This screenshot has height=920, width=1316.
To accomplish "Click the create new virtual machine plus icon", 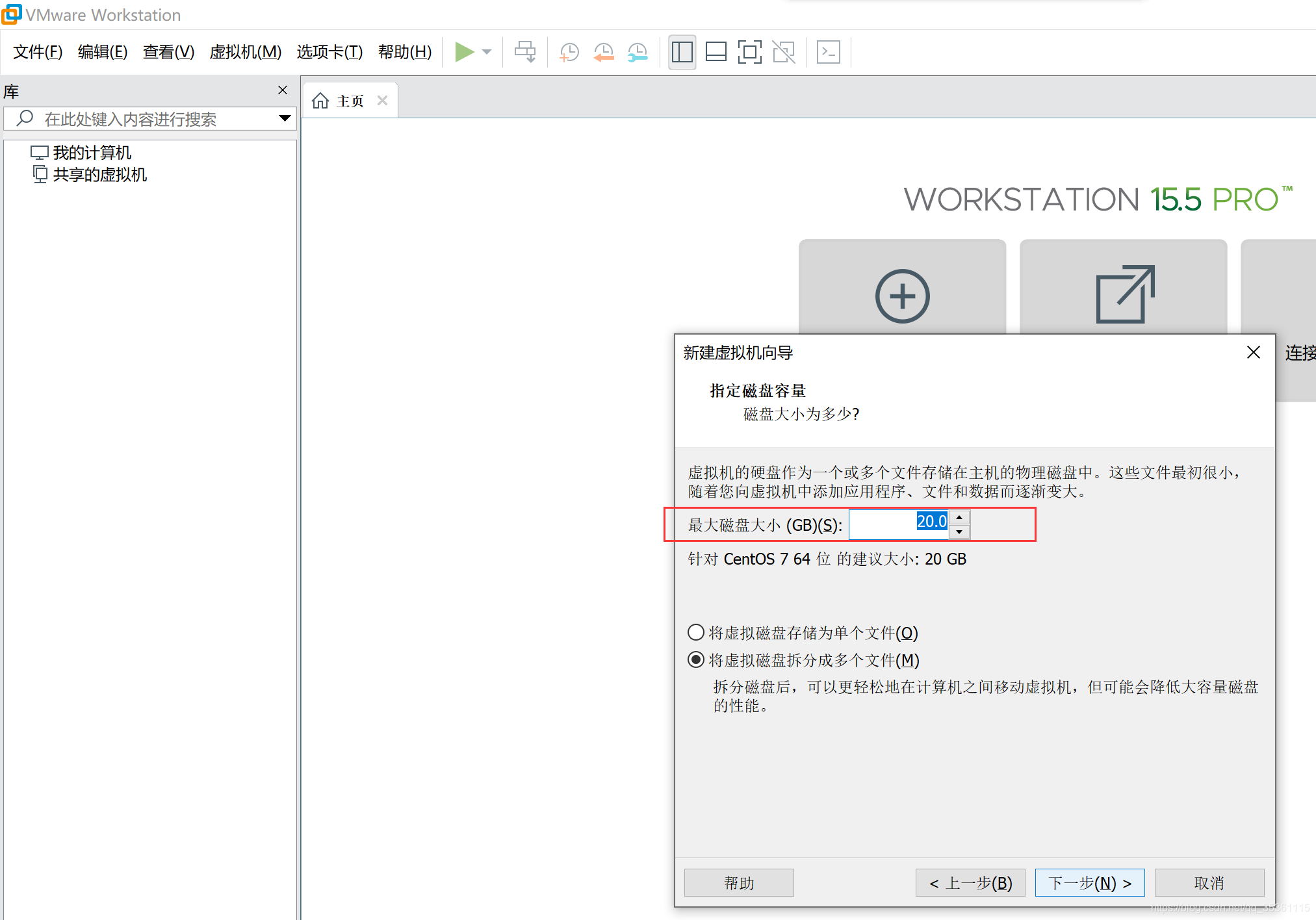I will click(902, 296).
